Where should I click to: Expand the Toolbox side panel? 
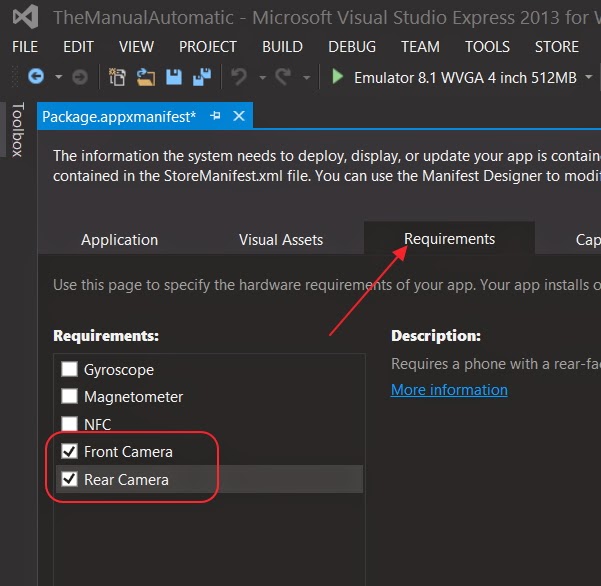(x=18, y=130)
